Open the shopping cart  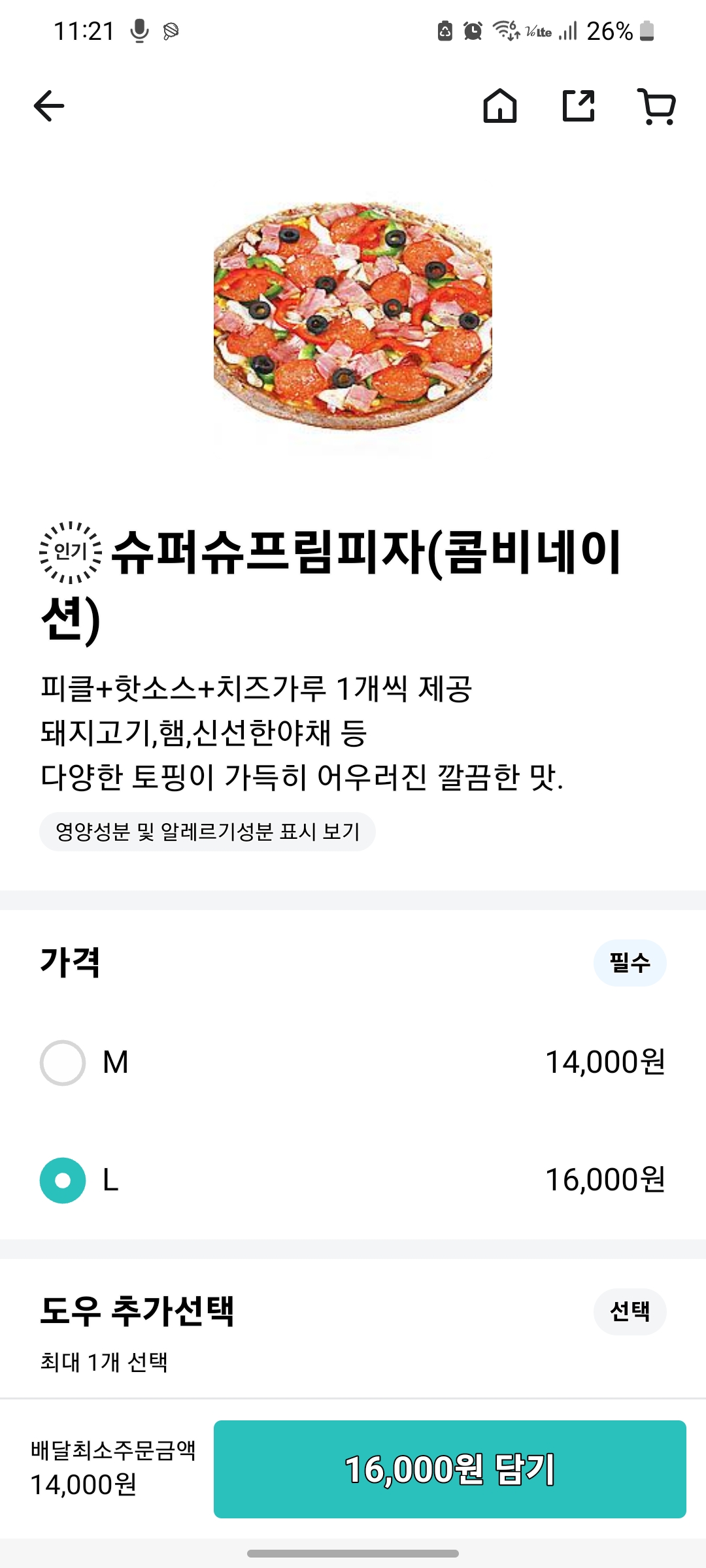pos(656,106)
